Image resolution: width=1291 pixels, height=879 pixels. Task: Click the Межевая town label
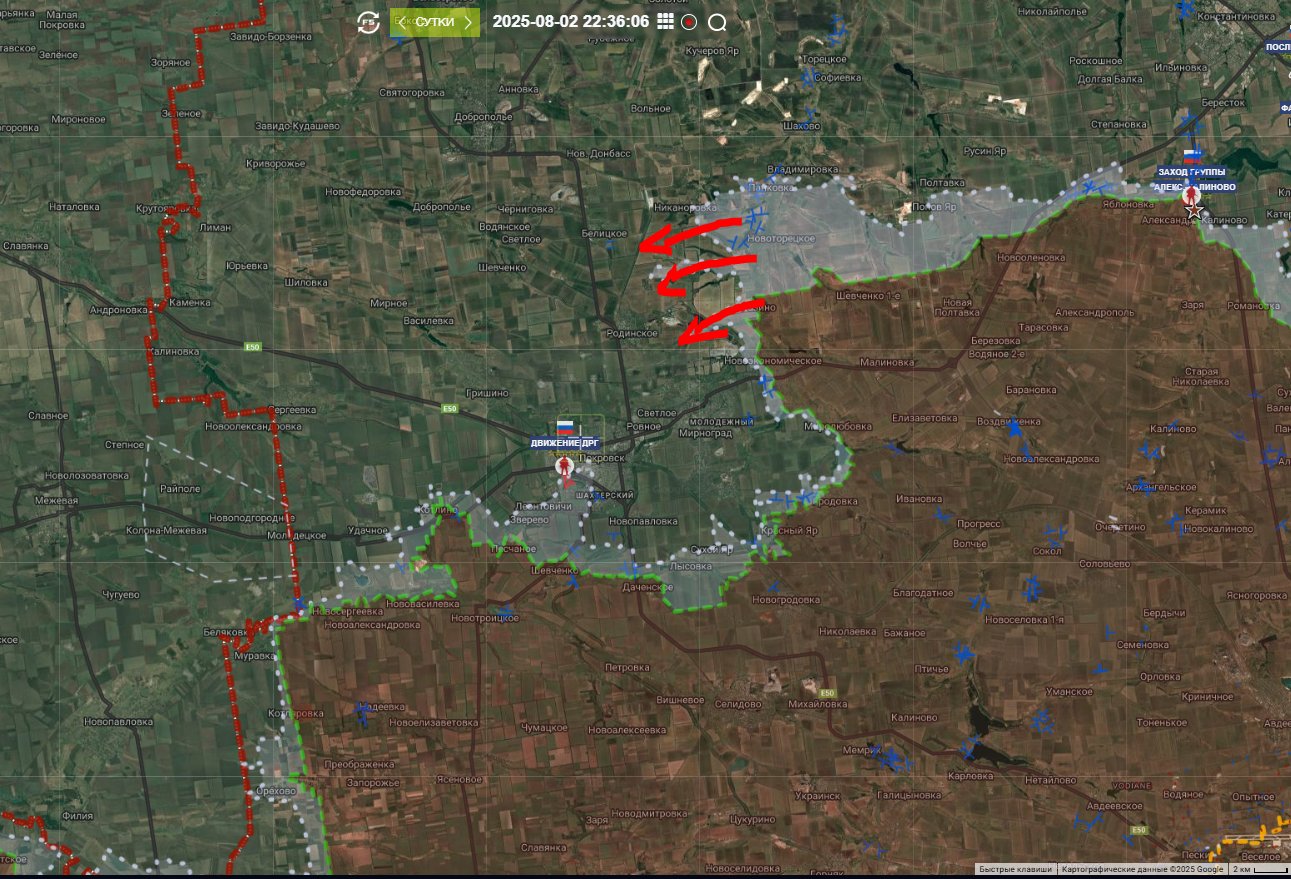point(56,499)
